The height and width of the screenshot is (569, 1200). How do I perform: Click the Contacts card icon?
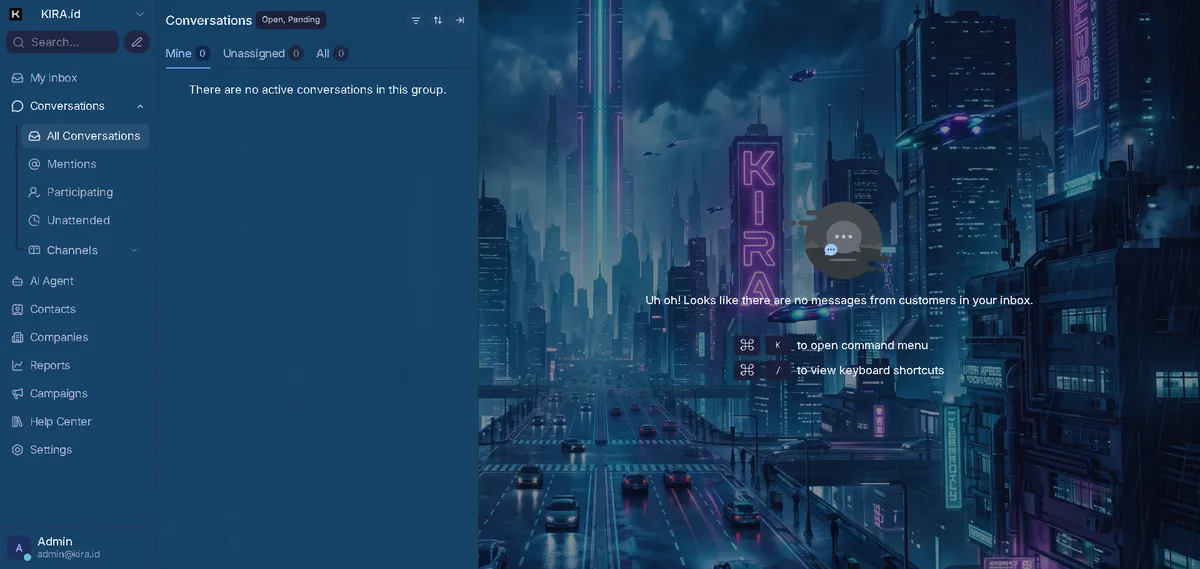click(17, 309)
